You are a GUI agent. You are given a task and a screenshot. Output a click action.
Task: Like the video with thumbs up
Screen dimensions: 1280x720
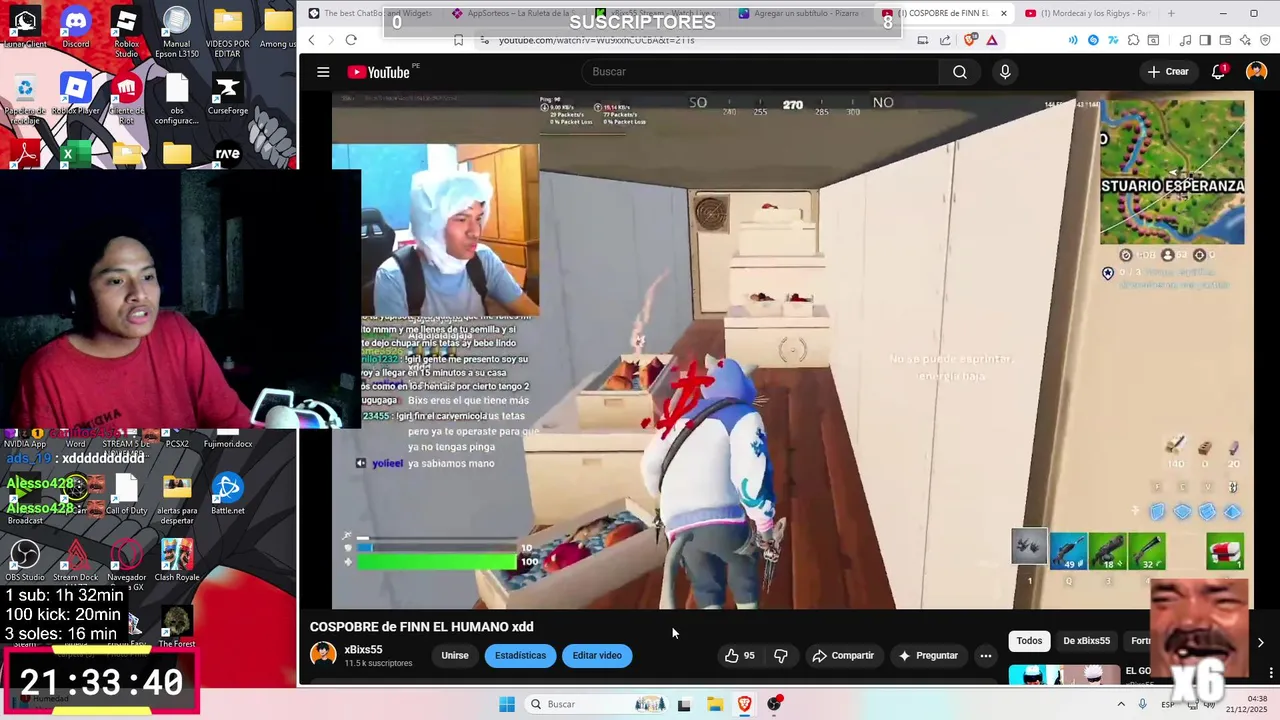740,656
